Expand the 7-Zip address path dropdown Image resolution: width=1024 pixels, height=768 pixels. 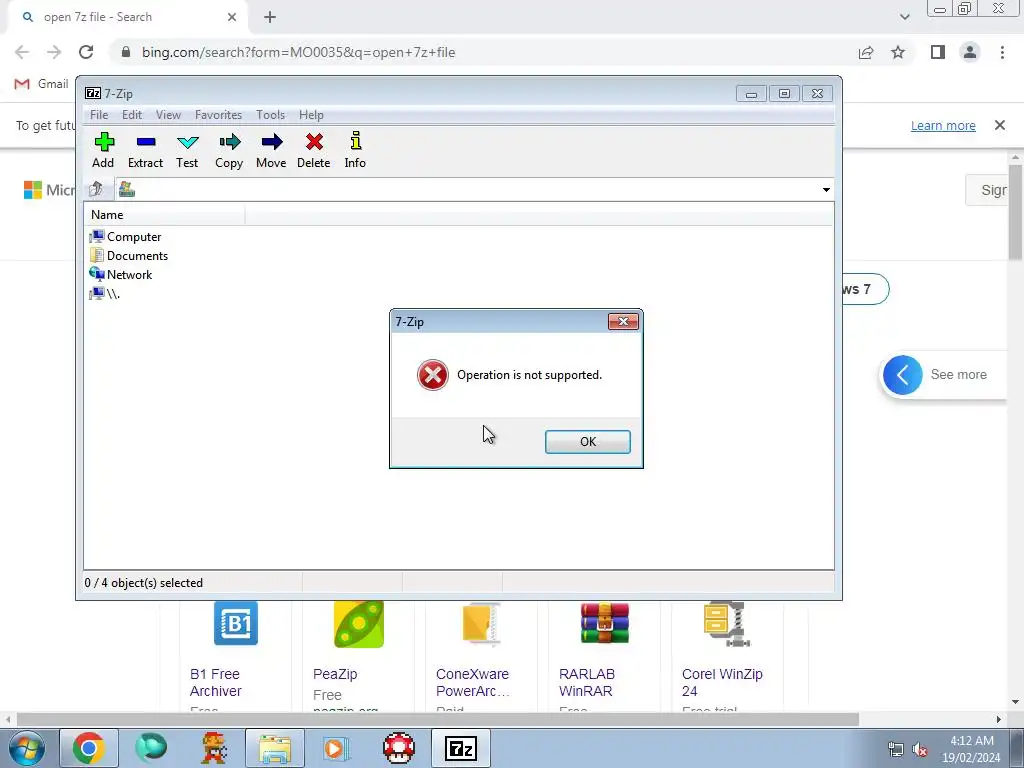[826, 190]
